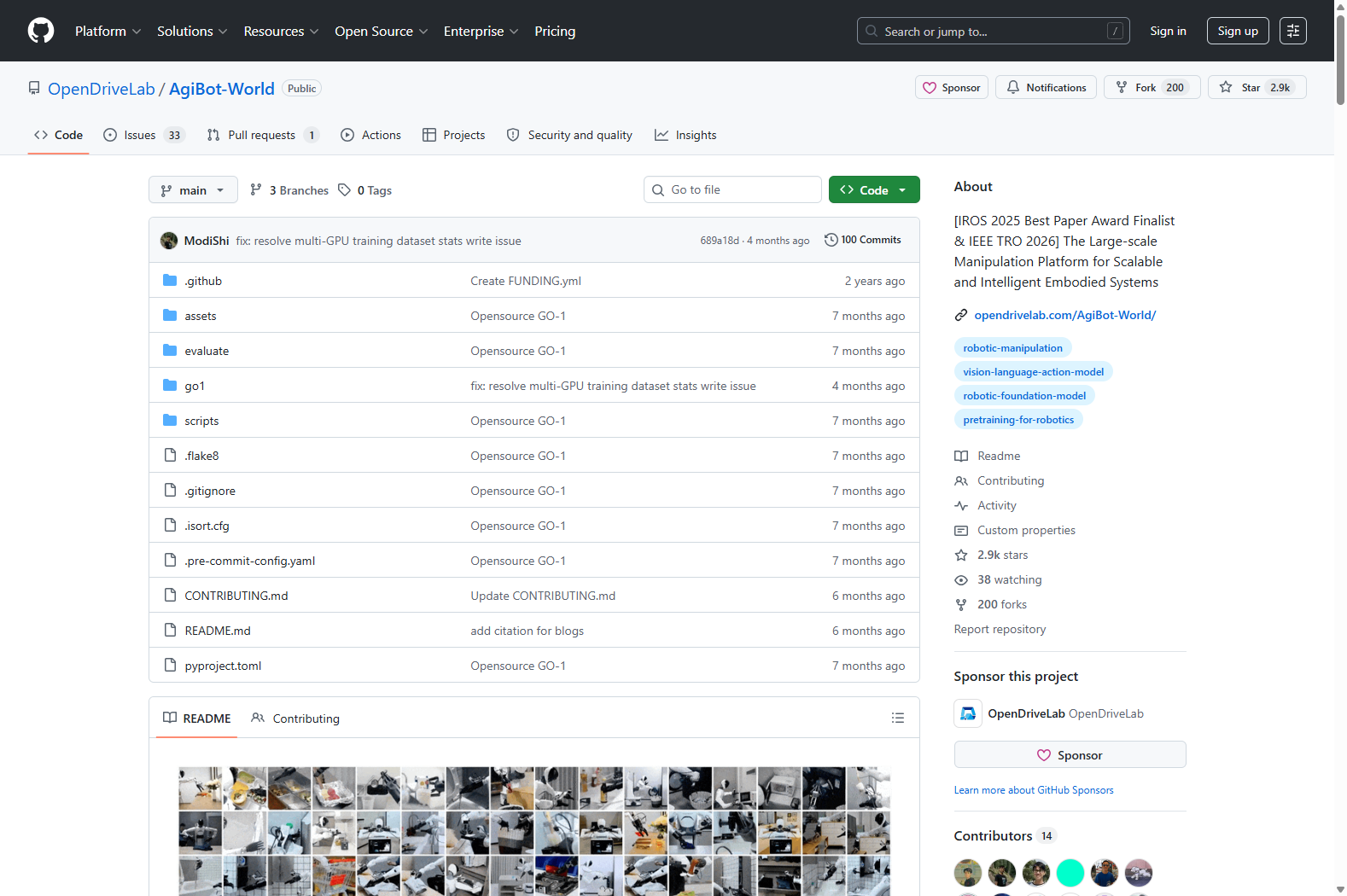
Task: Click the Notifications button
Action: tap(1047, 87)
